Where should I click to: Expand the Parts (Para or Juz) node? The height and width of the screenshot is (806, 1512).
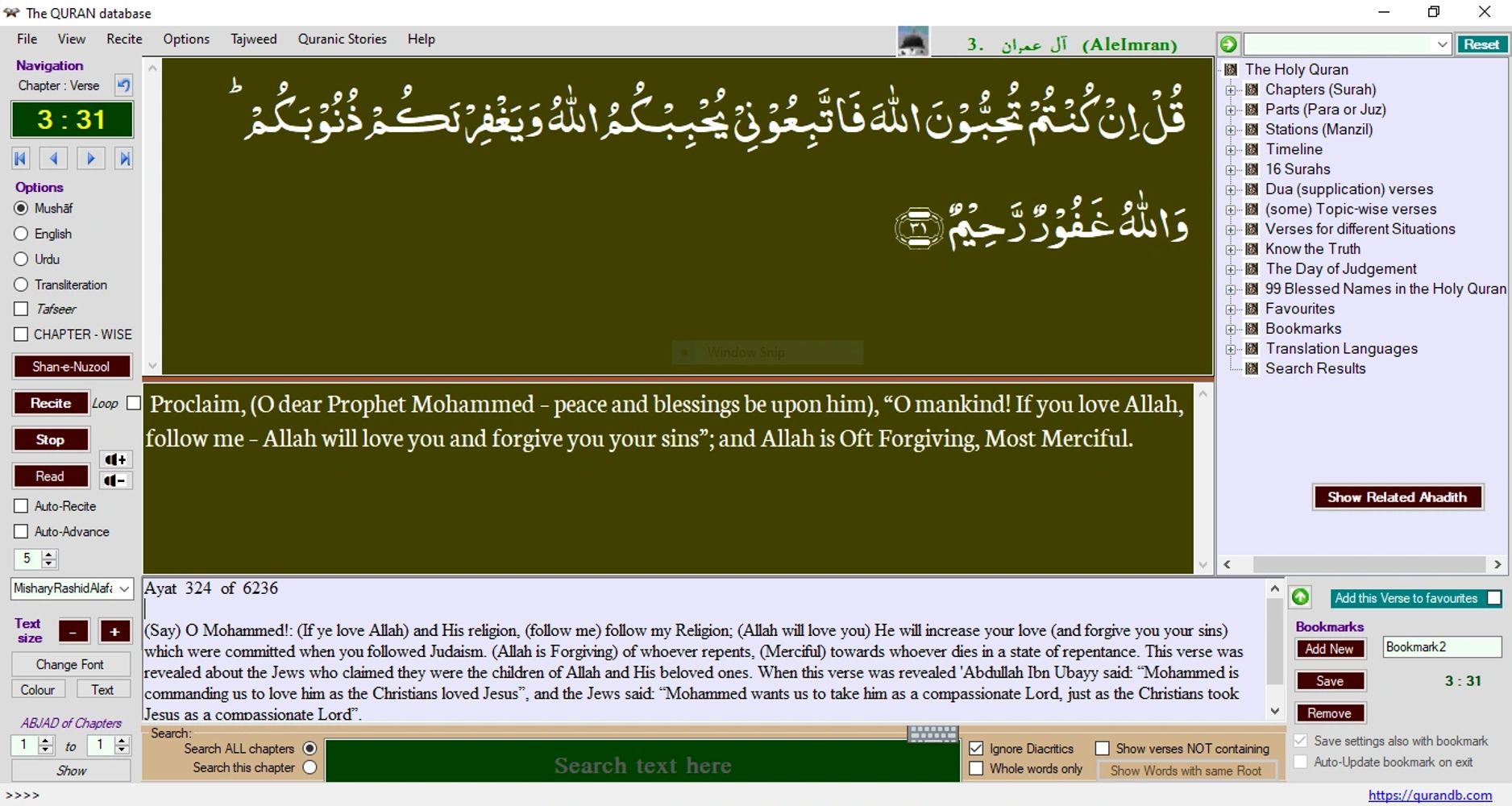pos(1231,110)
